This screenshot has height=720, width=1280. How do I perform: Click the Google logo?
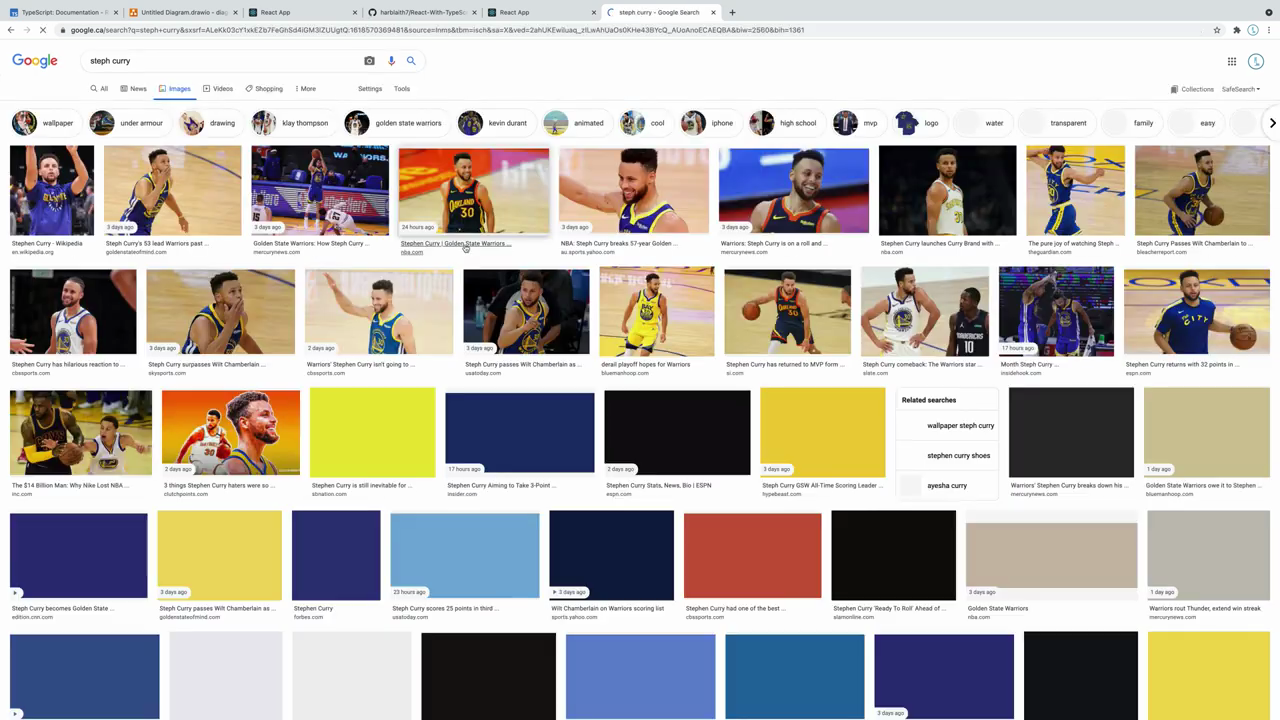tap(35, 61)
